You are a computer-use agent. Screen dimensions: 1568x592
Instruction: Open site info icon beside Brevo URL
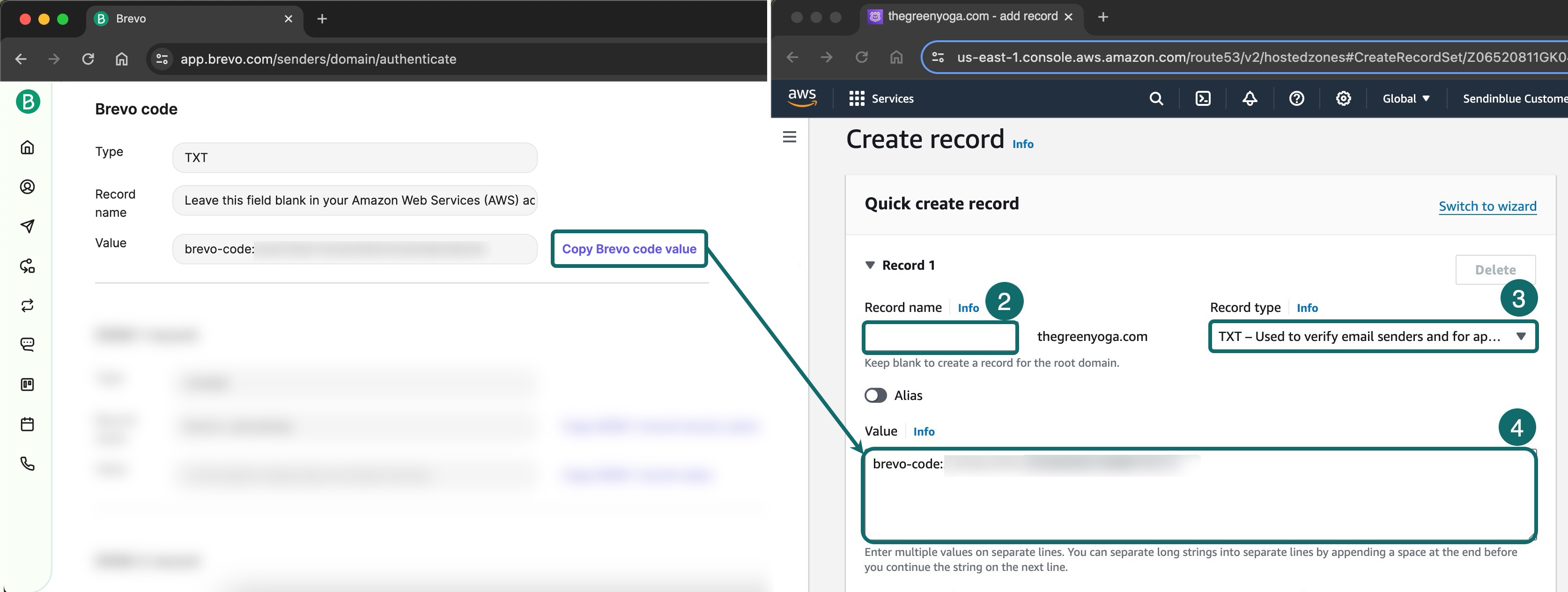tap(162, 59)
